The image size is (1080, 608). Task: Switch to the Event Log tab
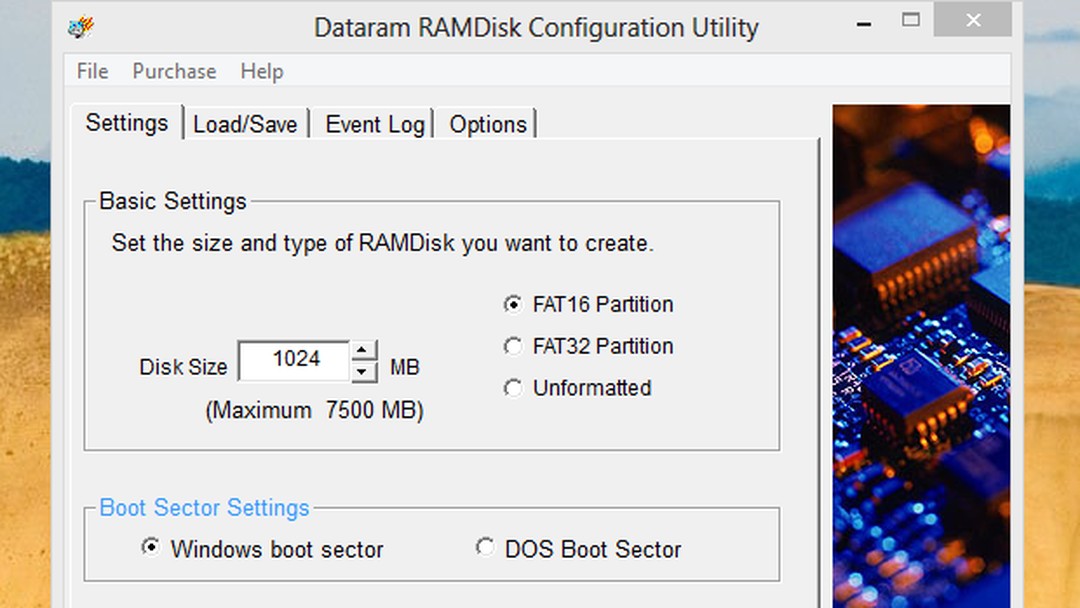(x=374, y=123)
